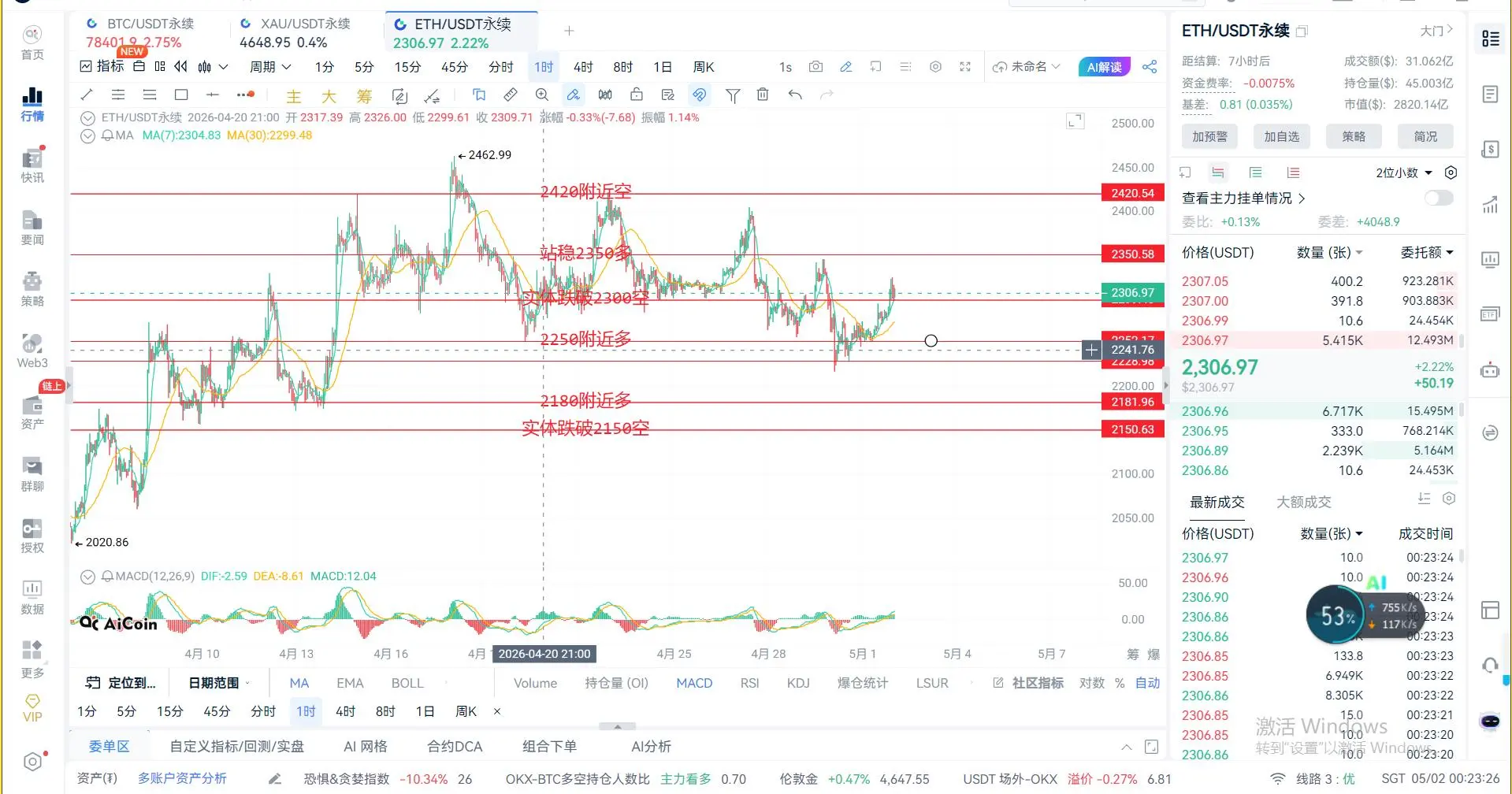Lock drawings with the padlock icon
This screenshot has height=794, width=1512.
point(637,95)
